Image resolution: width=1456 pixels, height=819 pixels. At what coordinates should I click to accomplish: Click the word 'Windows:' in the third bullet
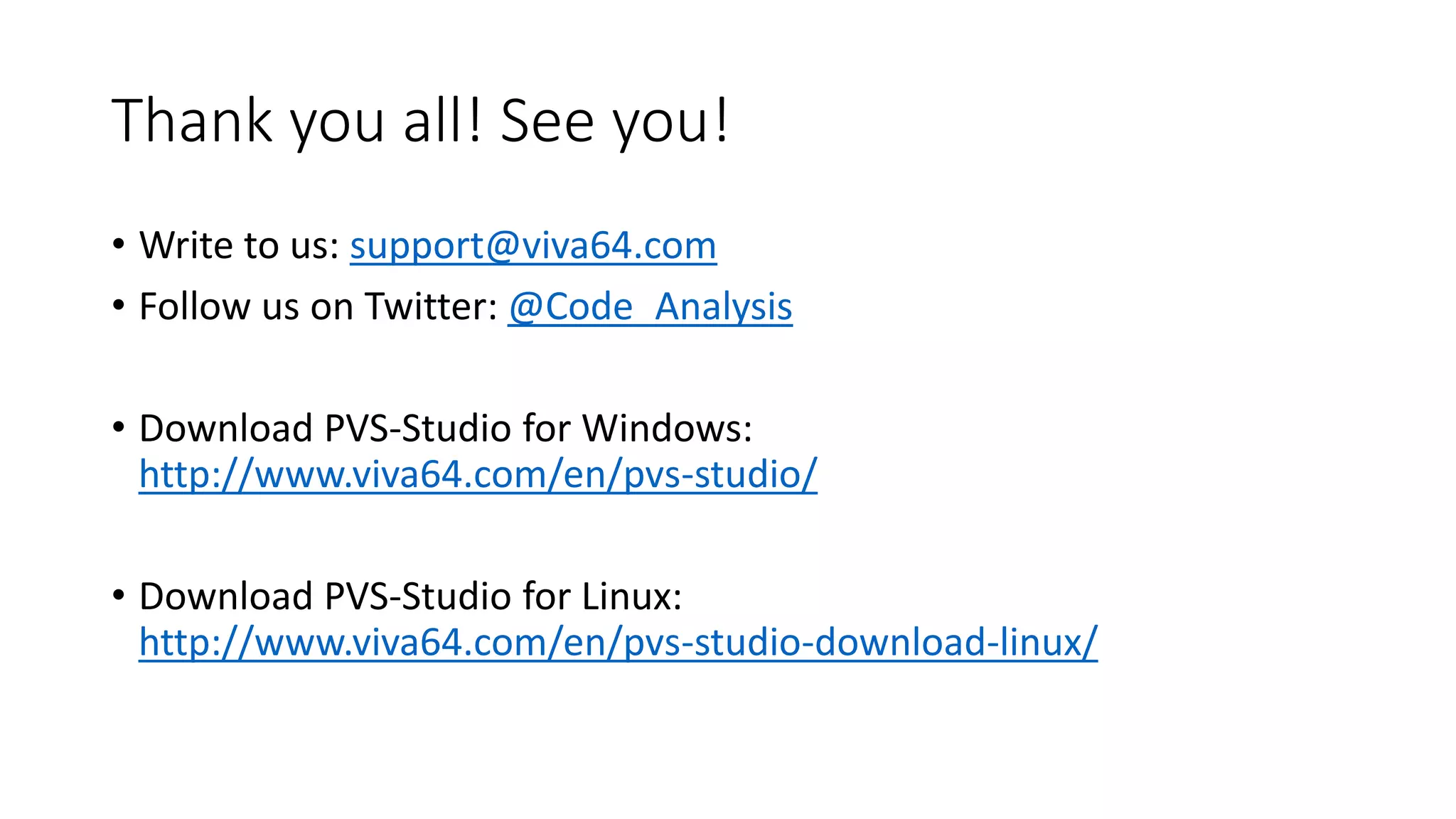(667, 429)
